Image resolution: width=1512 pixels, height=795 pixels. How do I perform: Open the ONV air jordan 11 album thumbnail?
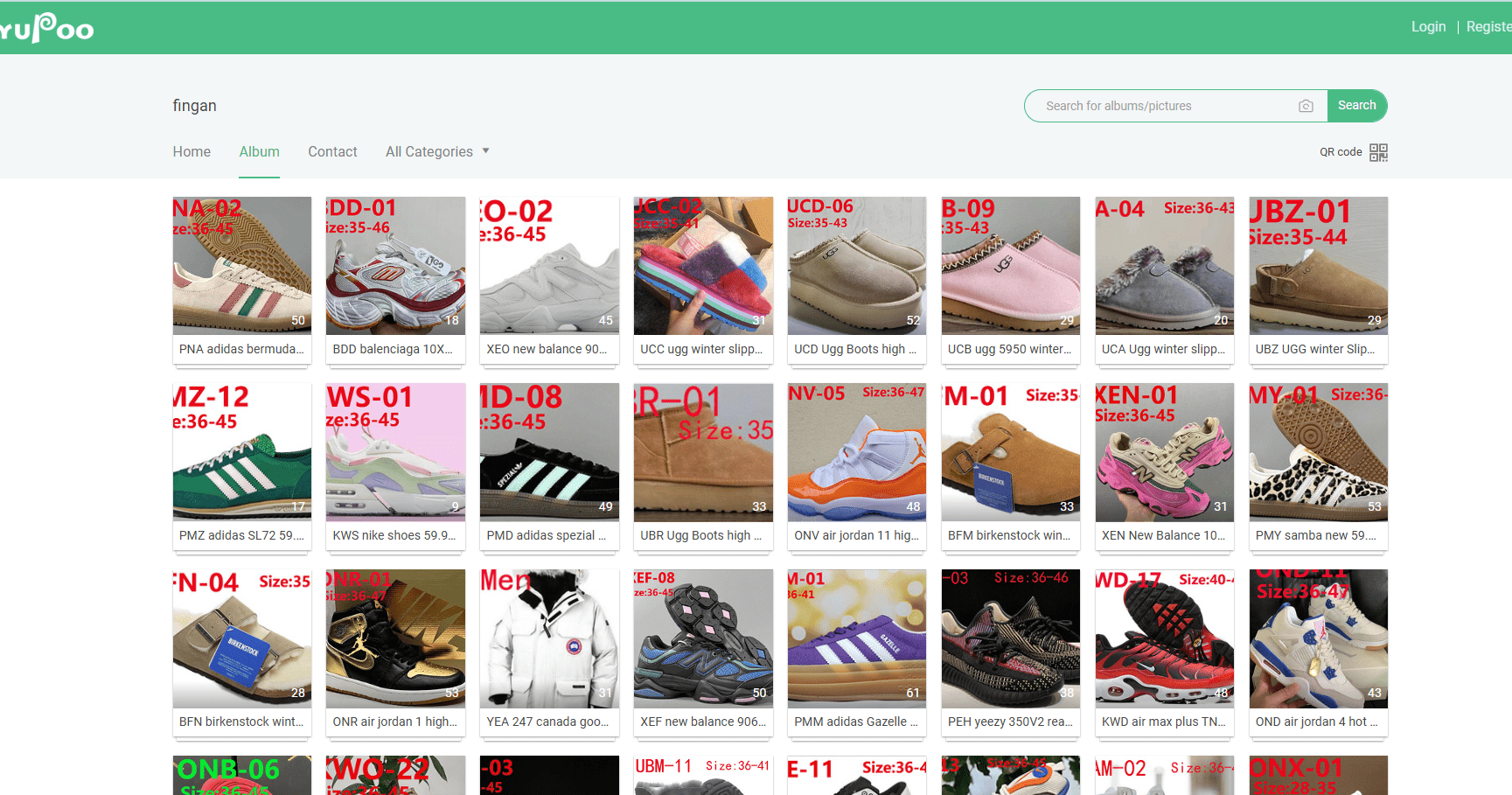click(857, 452)
